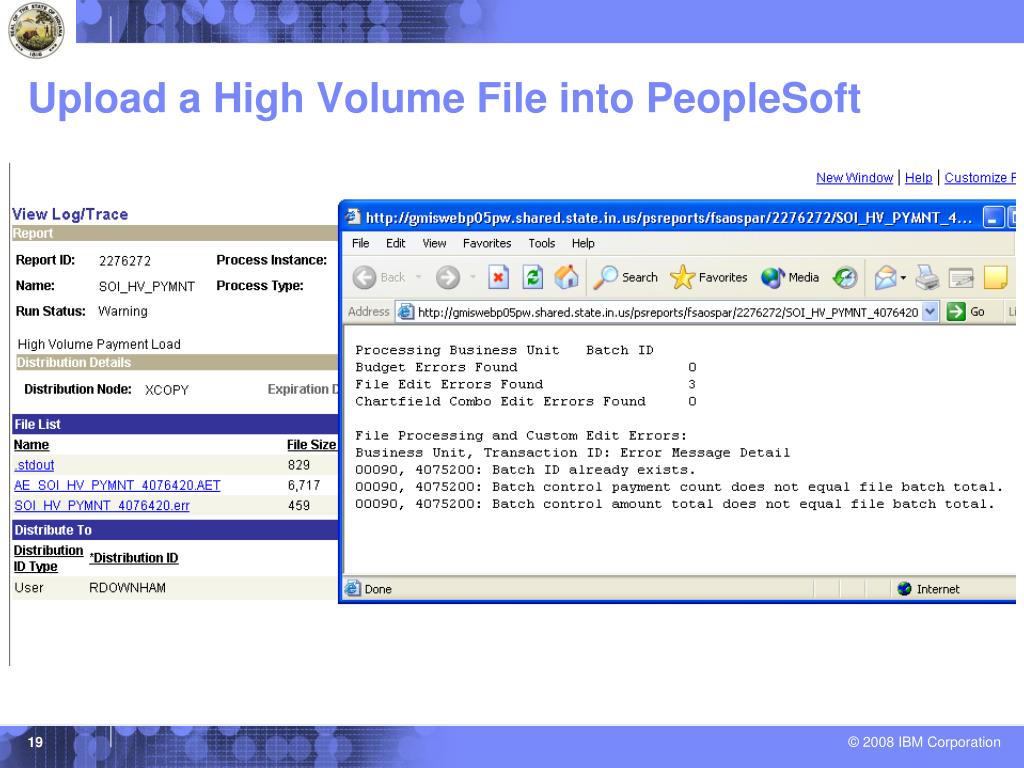The width and height of the screenshot is (1024, 768).
Task: Click the Internet zone globe icon
Action: [904, 589]
